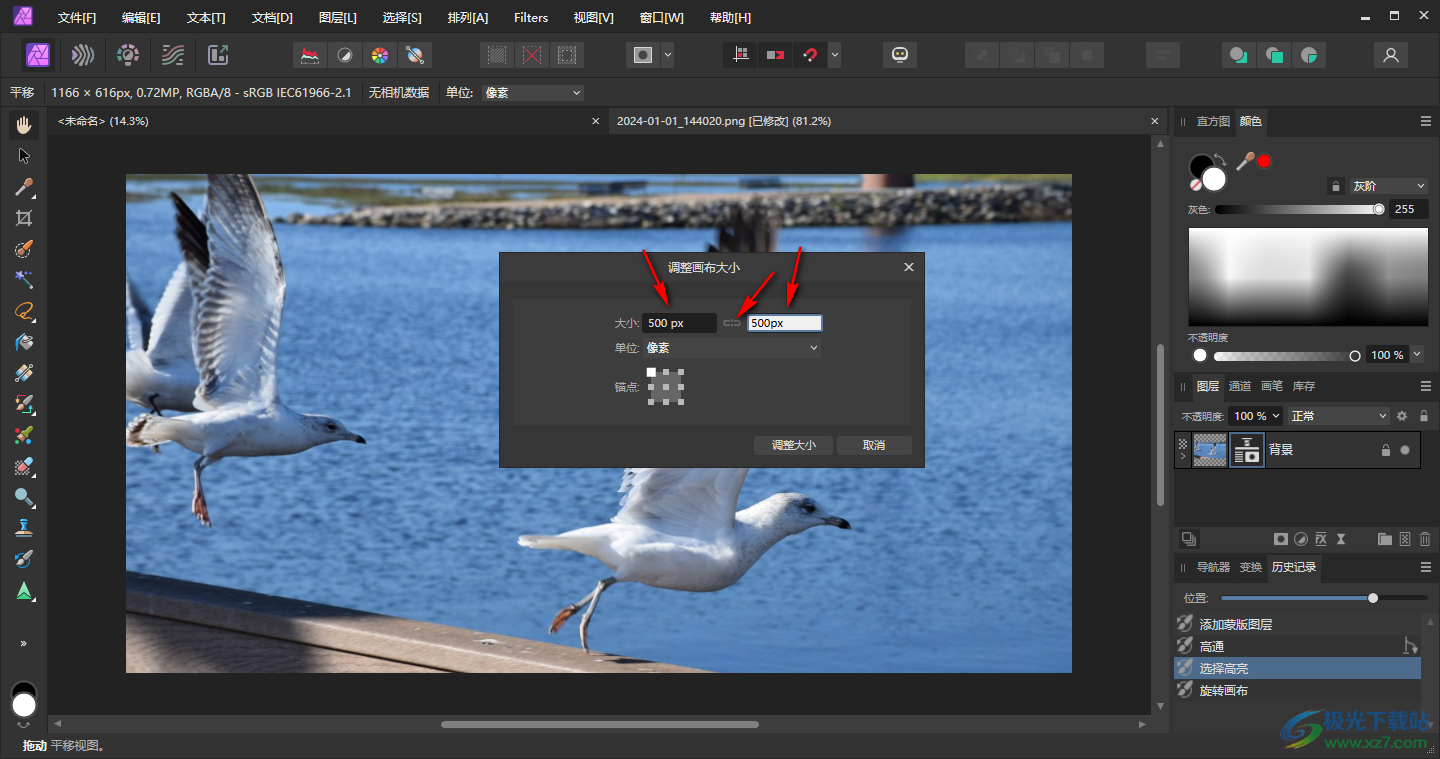Toggle the aspect ratio link icon
1440x759 pixels.
(732, 323)
